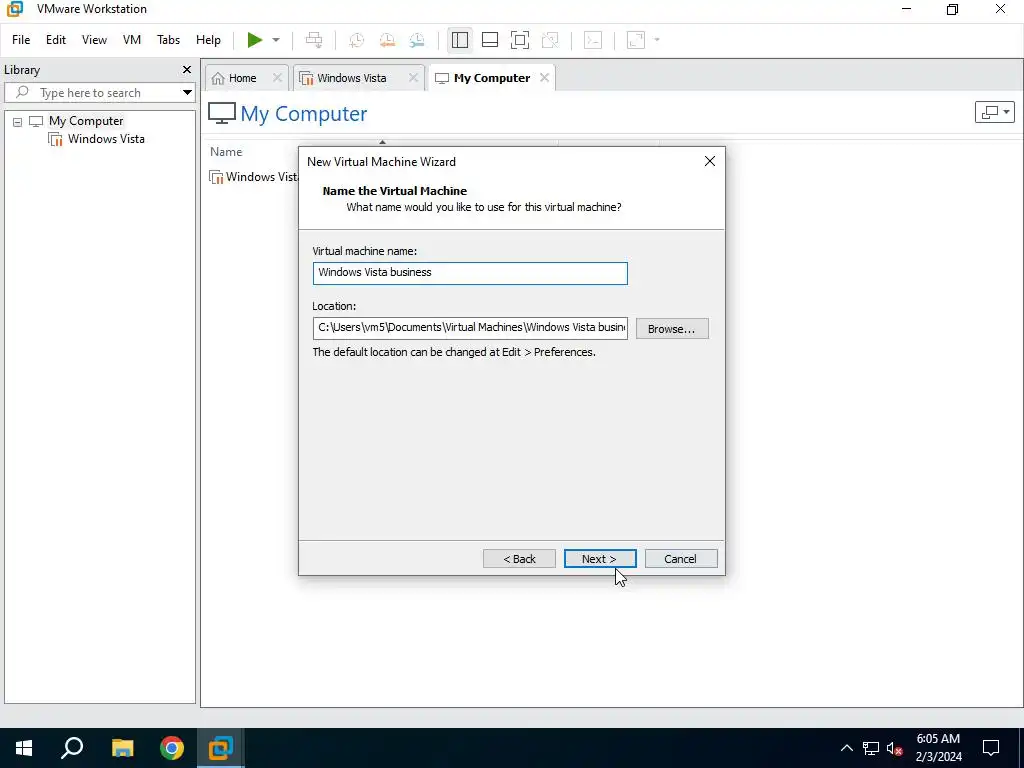This screenshot has height=768, width=1024.
Task: Open the Snapshot Manager wrench icon
Action: pyautogui.click(x=417, y=40)
